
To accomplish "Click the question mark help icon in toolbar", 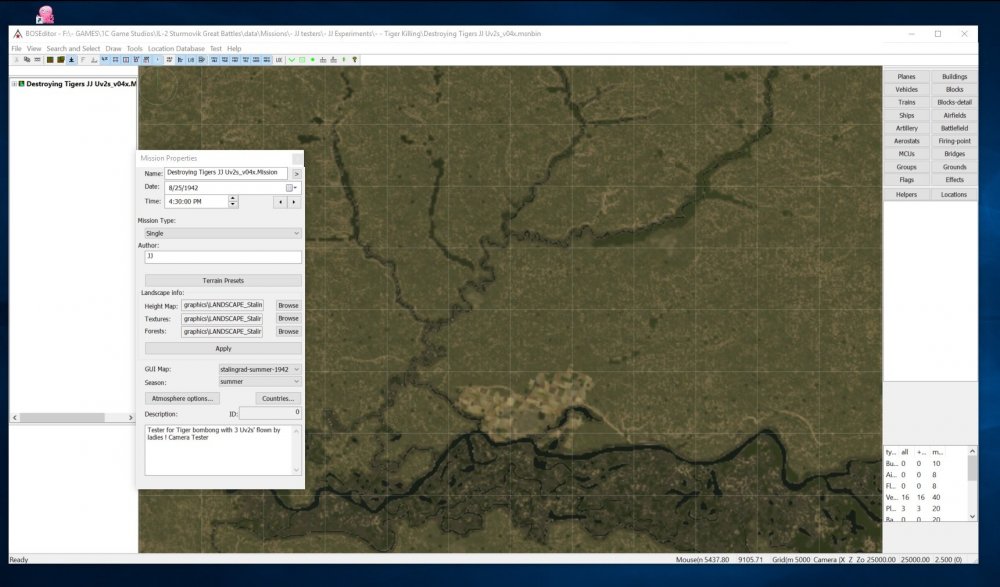I will click(355, 59).
